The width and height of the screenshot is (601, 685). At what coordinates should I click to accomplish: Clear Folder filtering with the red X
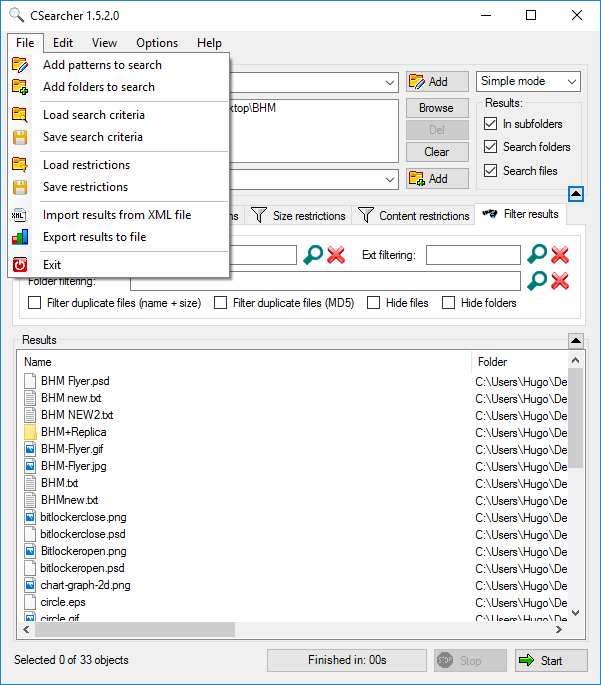(560, 281)
